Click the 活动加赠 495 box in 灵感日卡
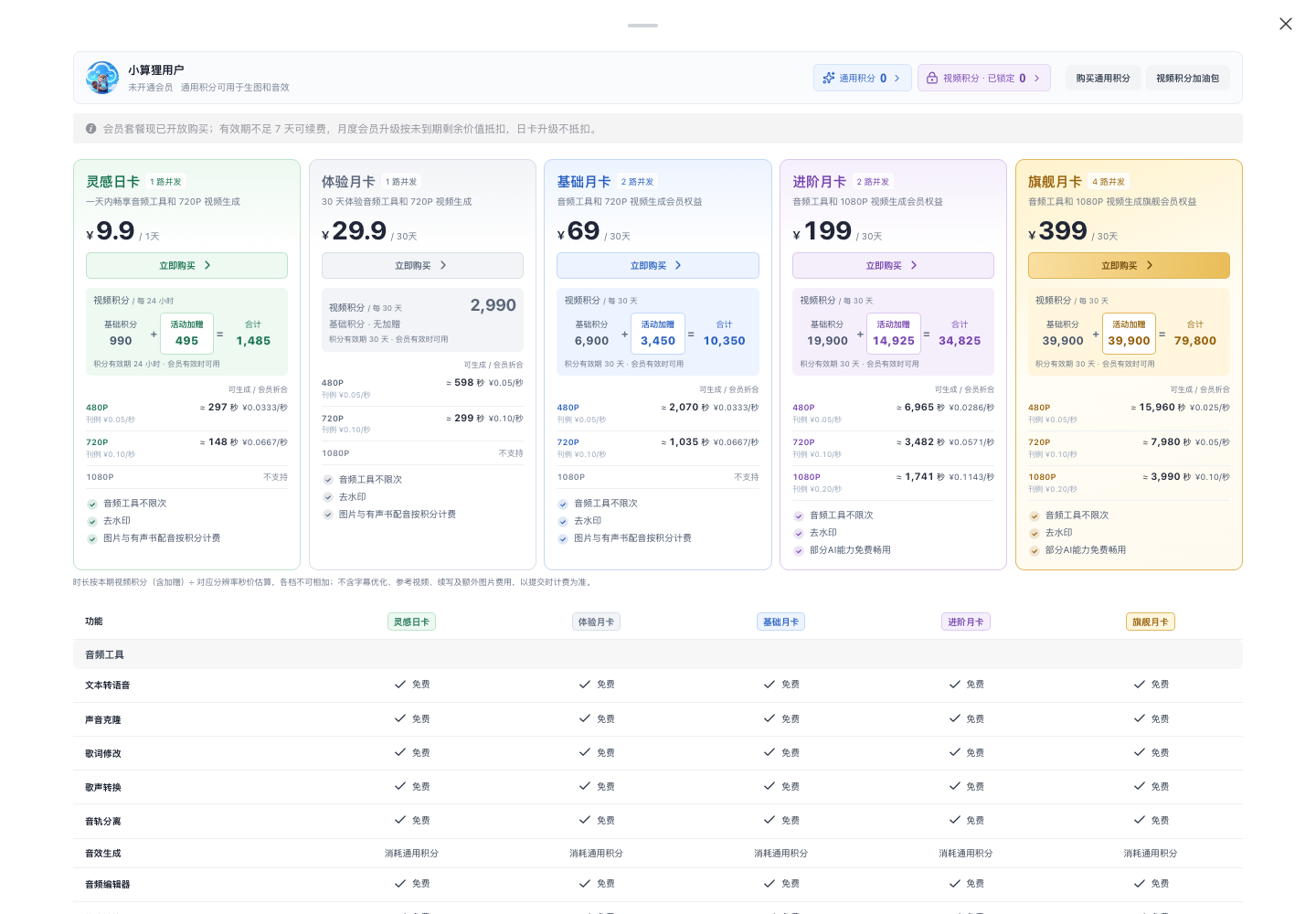1316x914 pixels. [x=186, y=334]
